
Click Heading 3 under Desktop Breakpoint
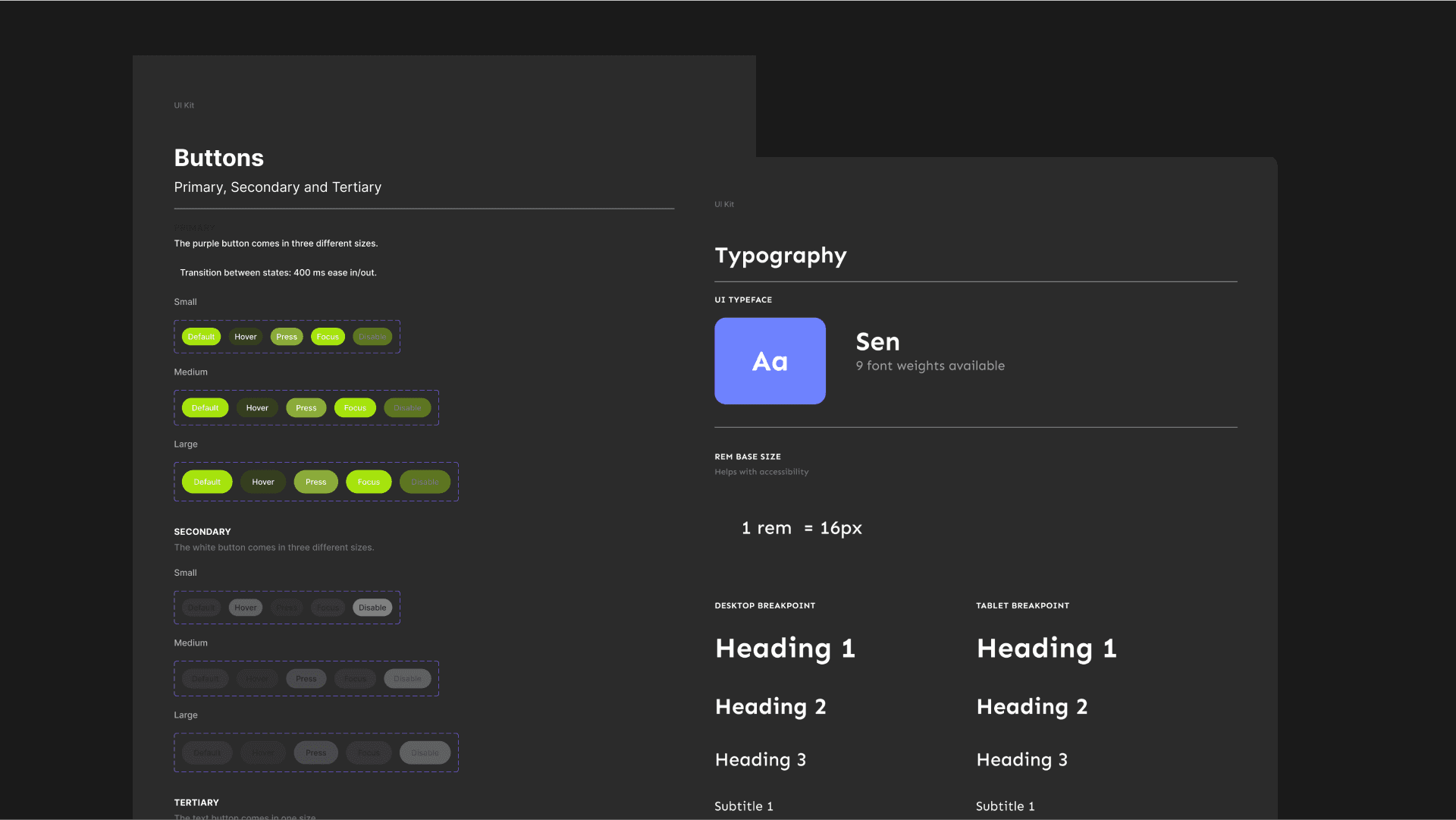pos(761,760)
